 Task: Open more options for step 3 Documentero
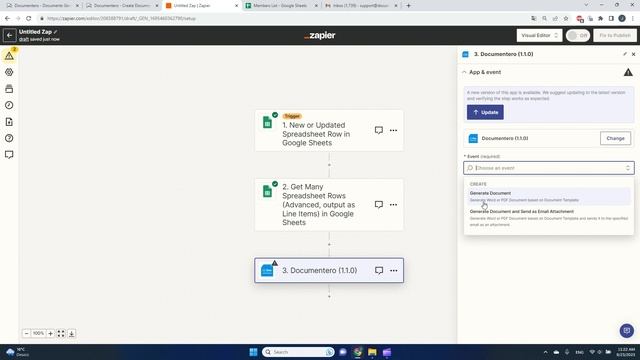393,271
